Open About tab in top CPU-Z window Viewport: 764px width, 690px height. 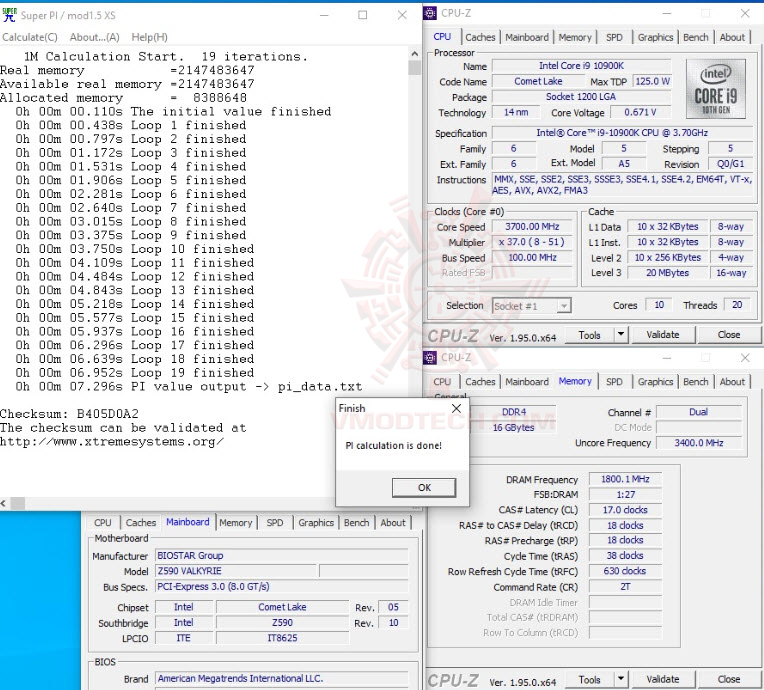click(x=732, y=37)
